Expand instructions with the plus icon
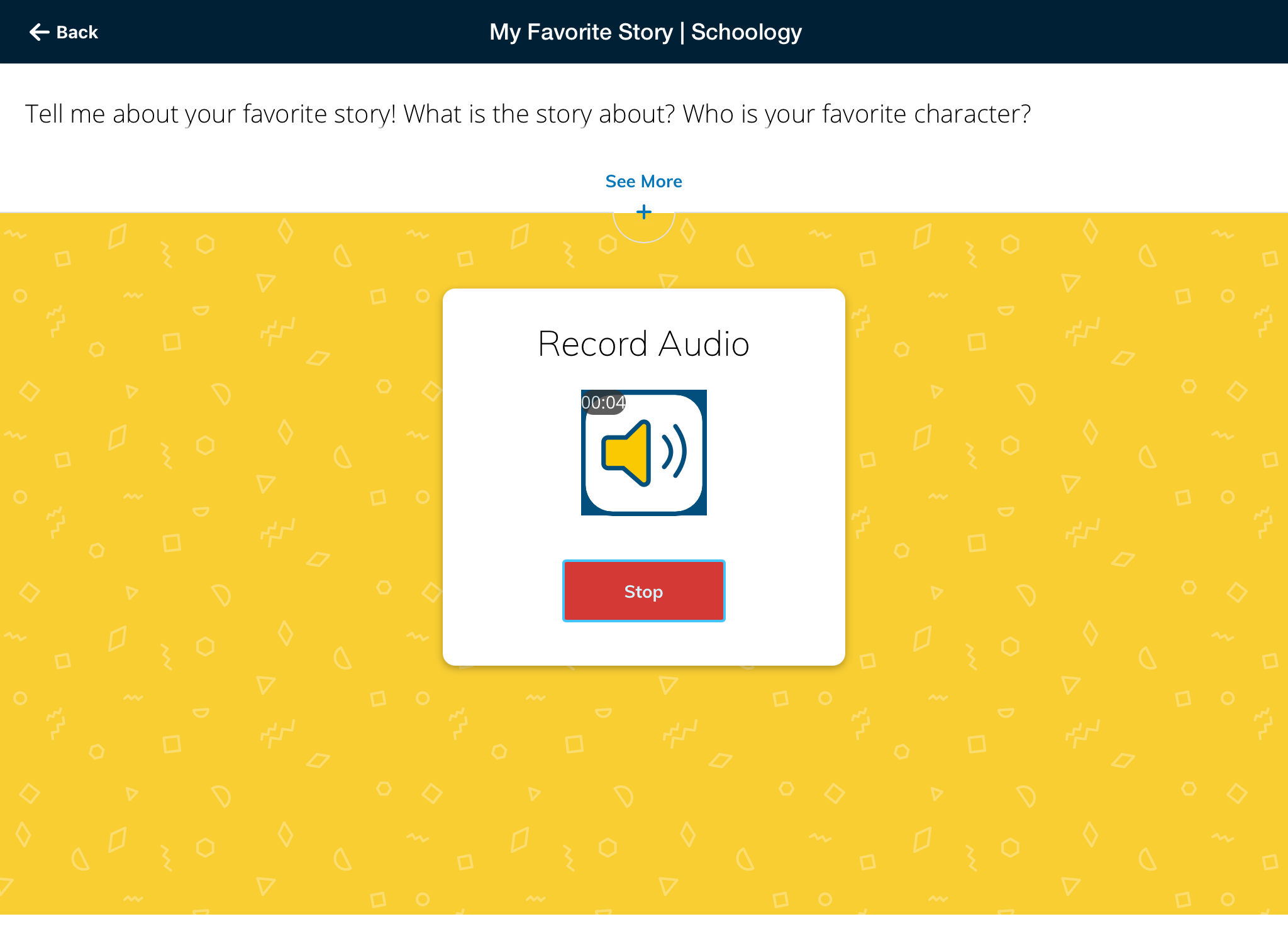 (643, 212)
